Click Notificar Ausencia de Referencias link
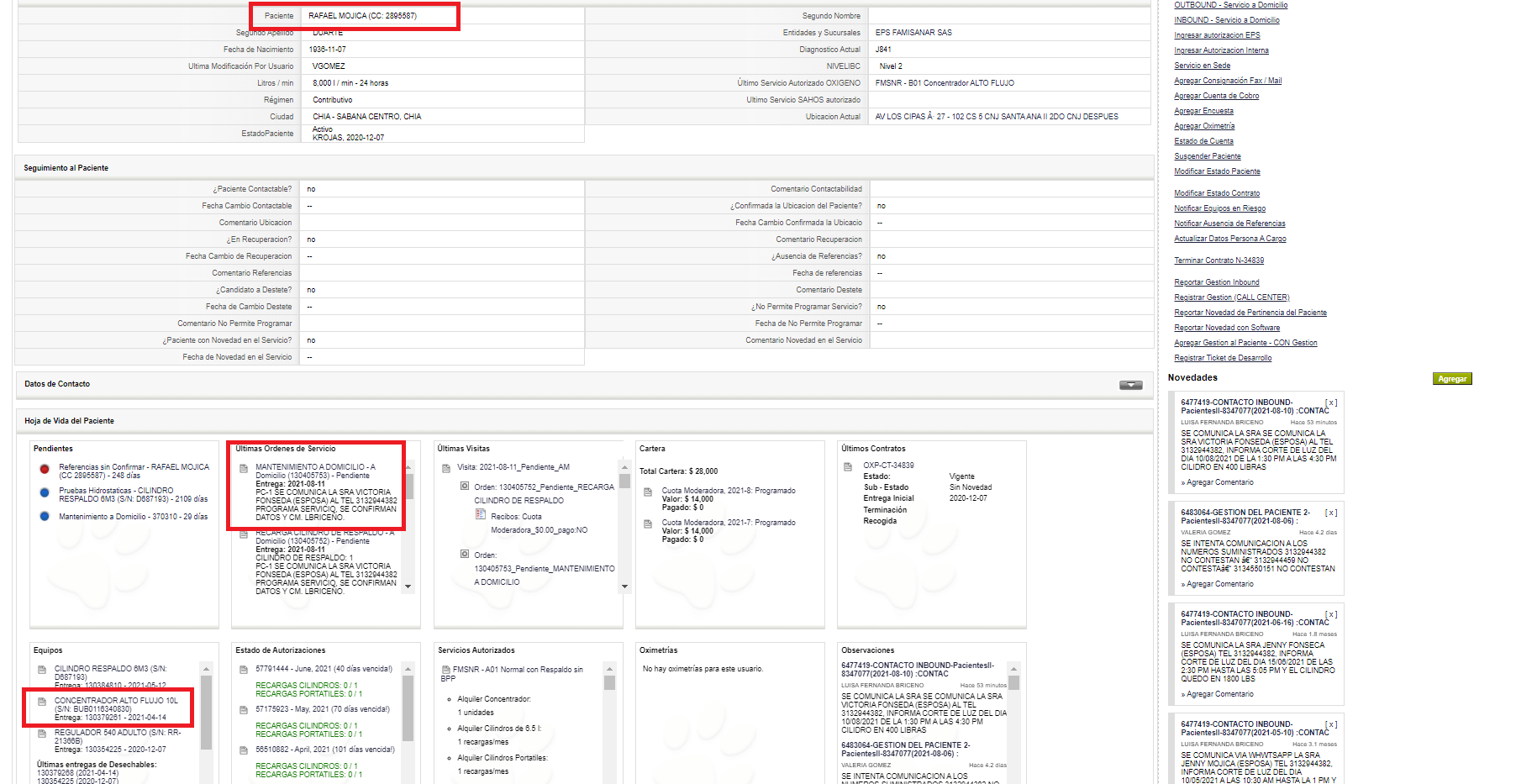Screen dimensions: 1537x784 click(x=1229, y=224)
